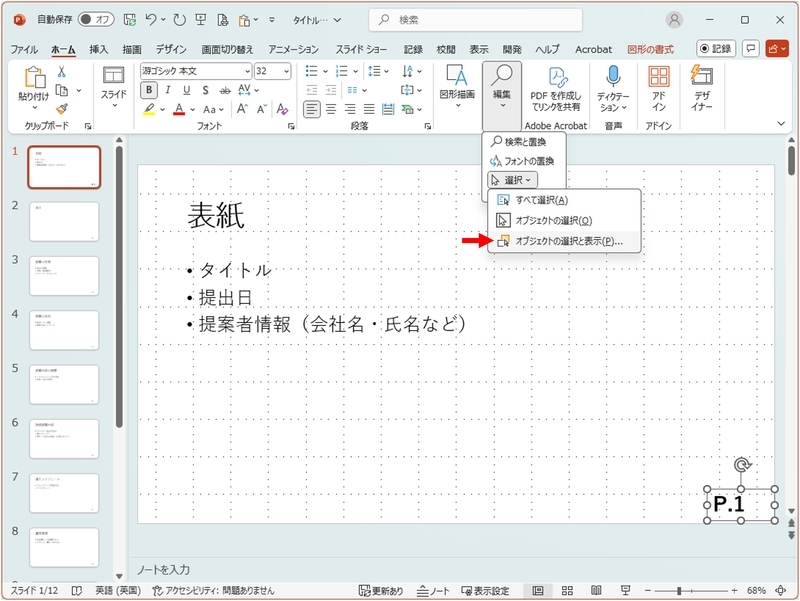Switch to the 図形の書式 tab
The image size is (800, 601).
[x=651, y=49]
